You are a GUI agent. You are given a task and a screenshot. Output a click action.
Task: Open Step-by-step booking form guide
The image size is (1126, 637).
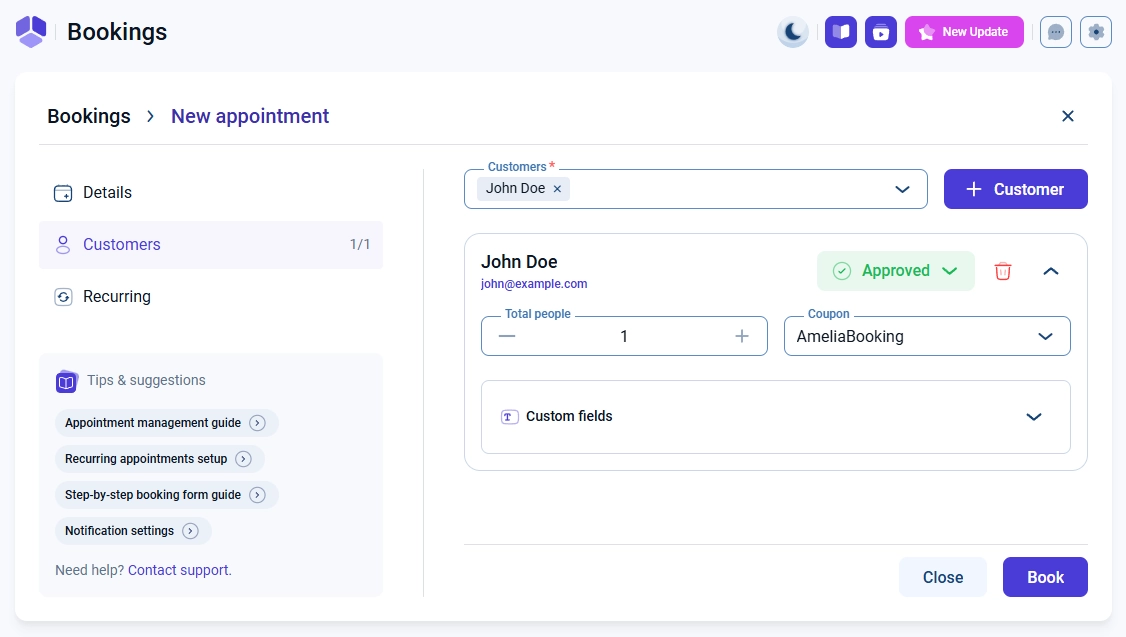pyautogui.click(x=167, y=495)
